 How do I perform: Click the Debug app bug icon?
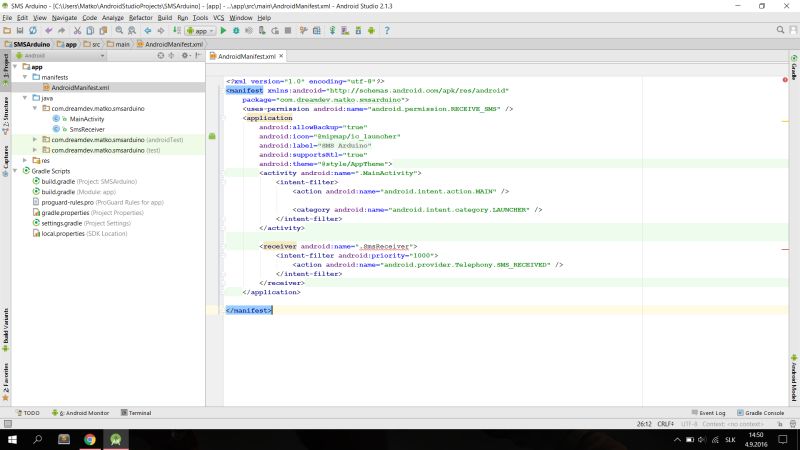pyautogui.click(x=236, y=31)
